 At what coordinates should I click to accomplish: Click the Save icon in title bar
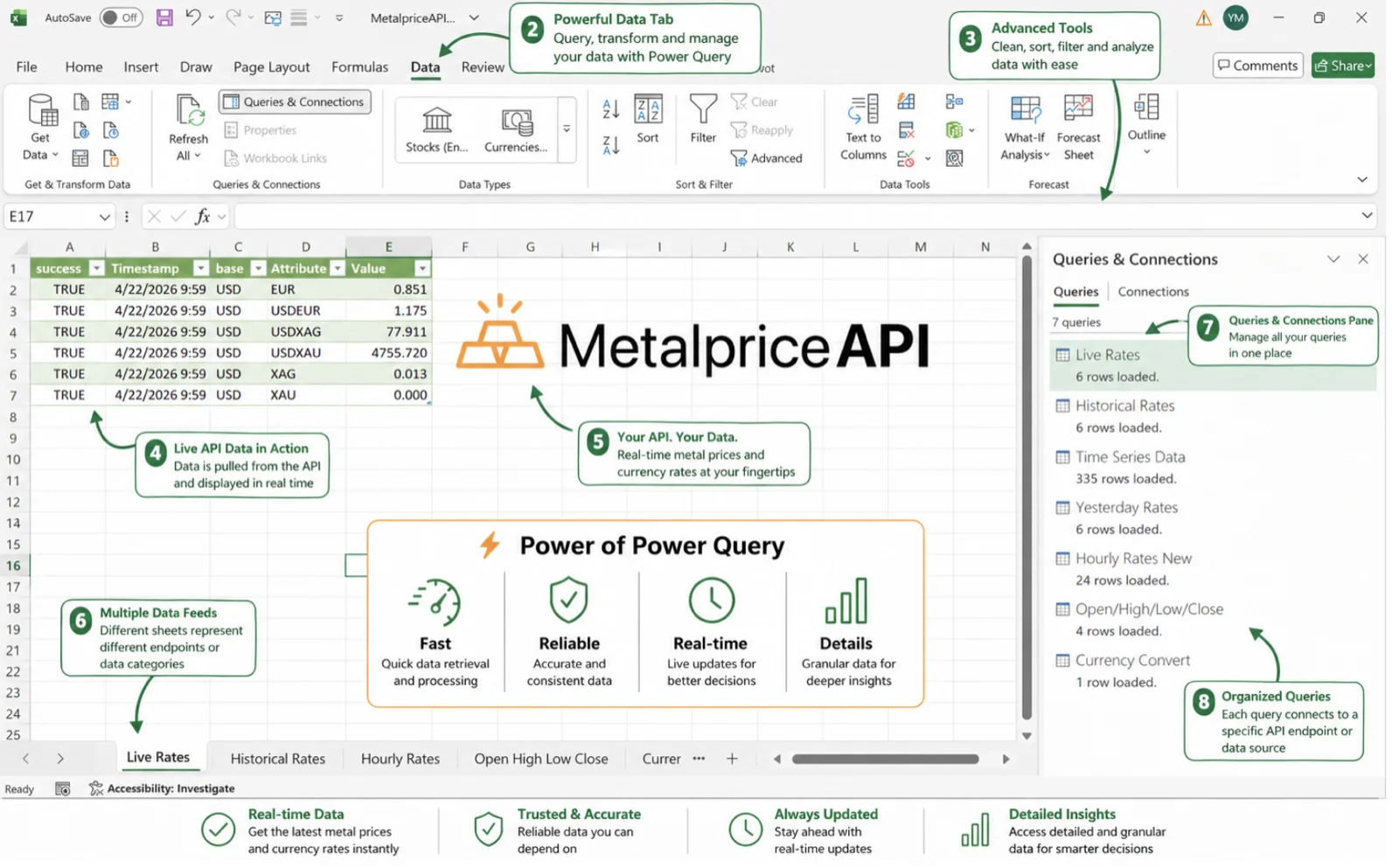pos(164,17)
